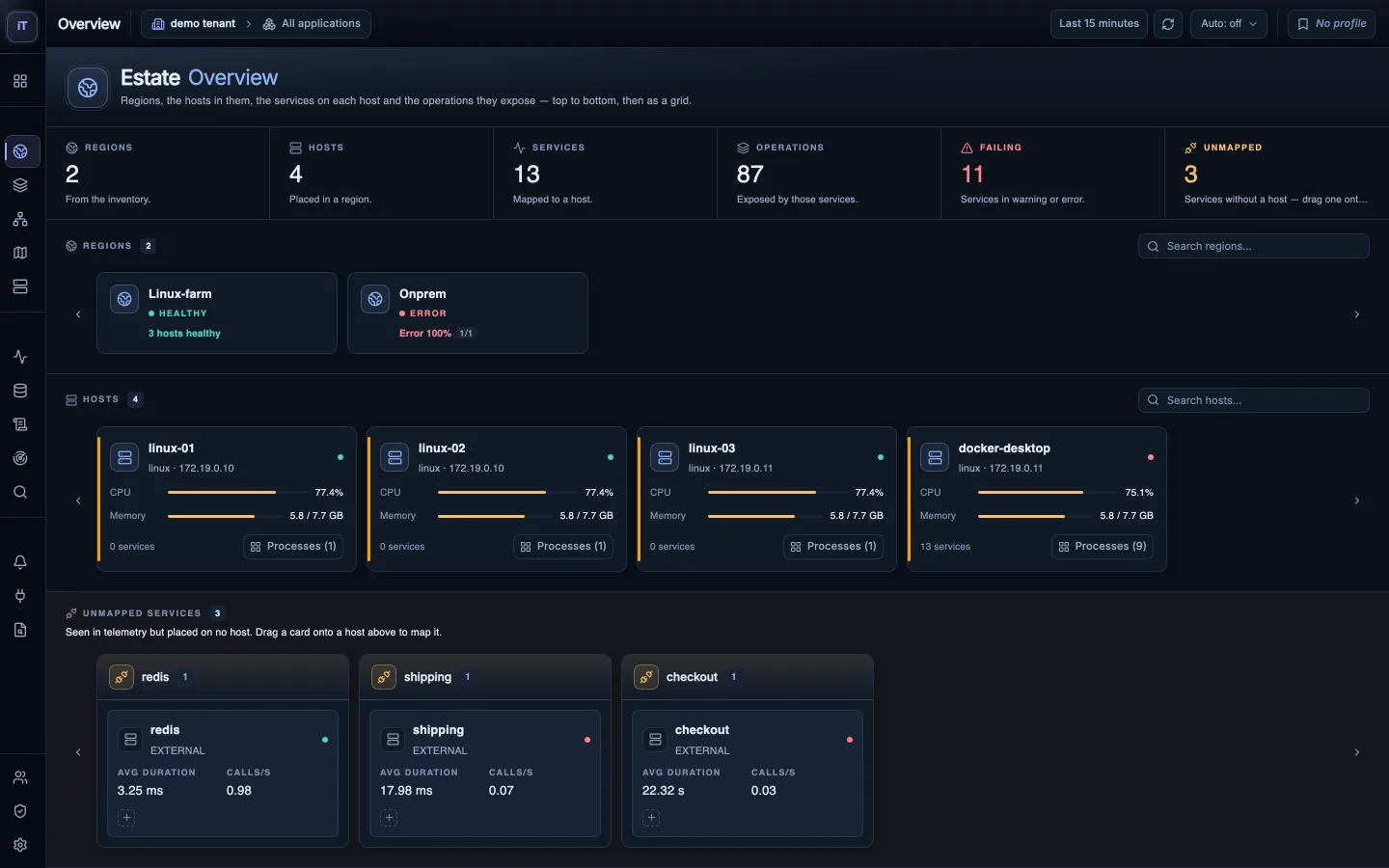Select the layers icon in sidebar
The height and width of the screenshot is (868, 1389).
click(x=20, y=185)
